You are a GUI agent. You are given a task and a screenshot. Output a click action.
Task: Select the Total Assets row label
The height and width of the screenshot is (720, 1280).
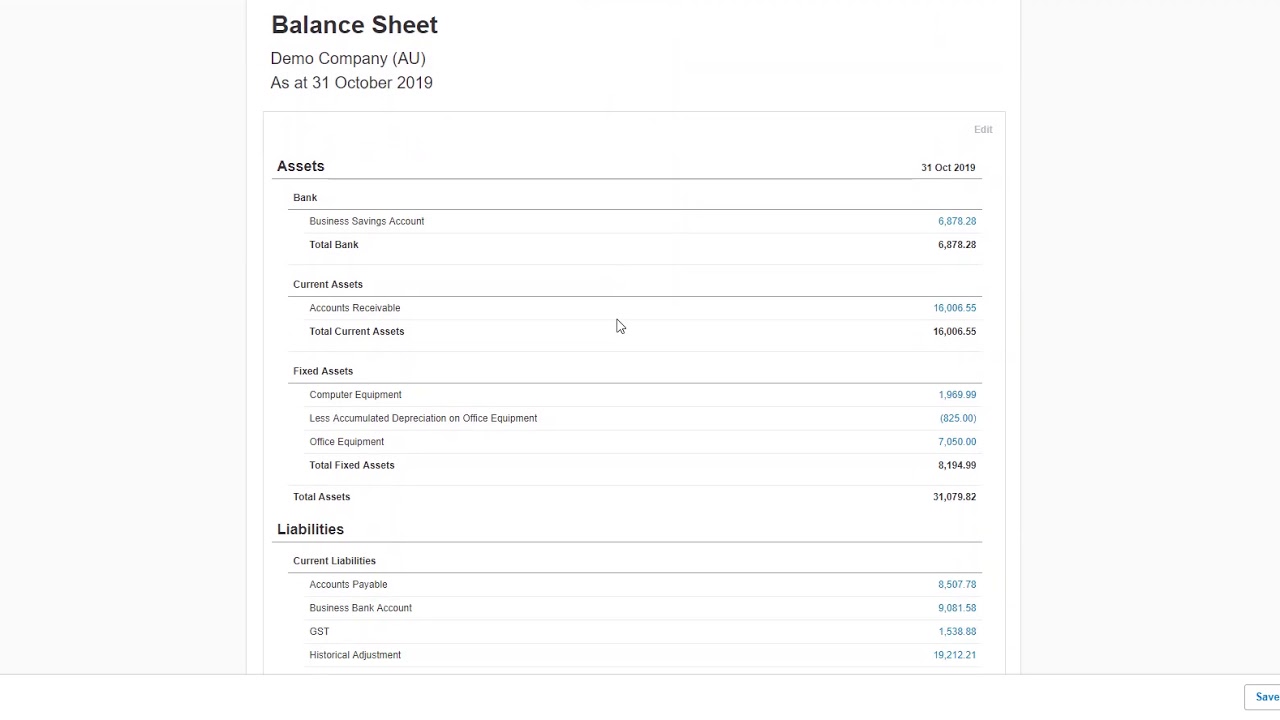(x=321, y=497)
